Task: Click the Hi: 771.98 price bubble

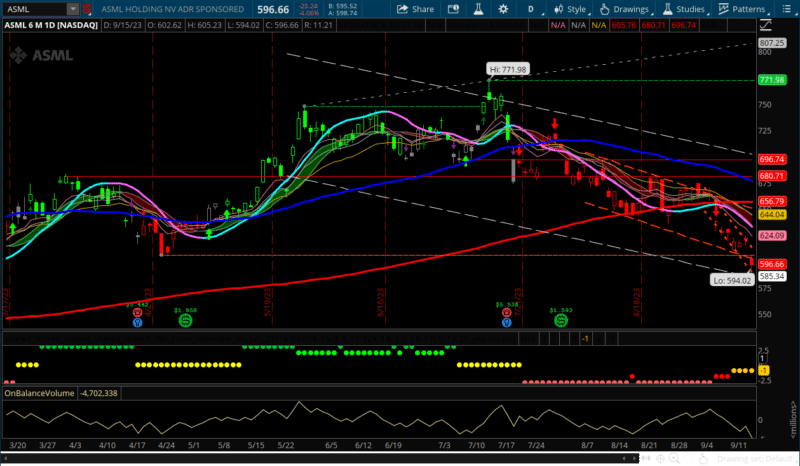Action: 508,69
